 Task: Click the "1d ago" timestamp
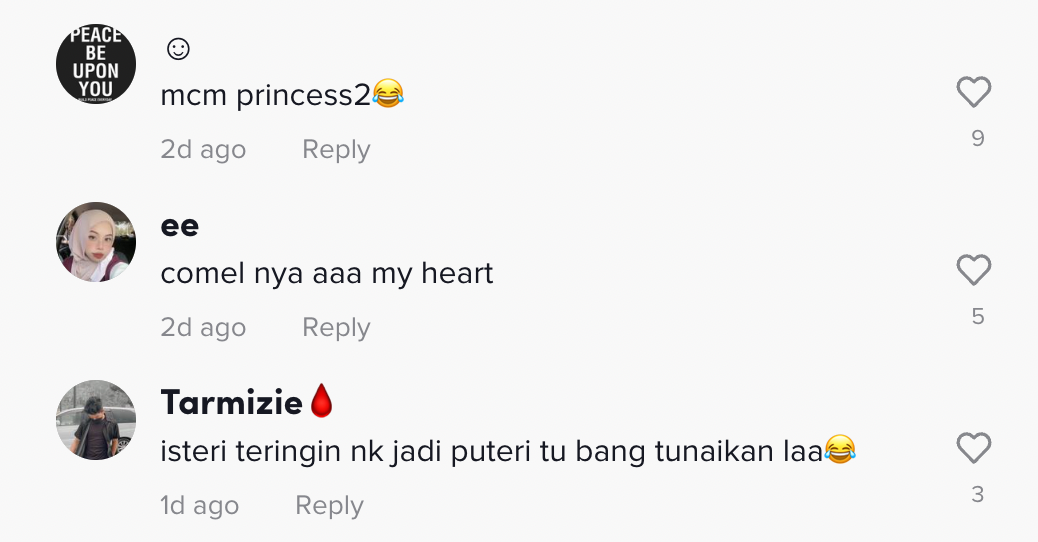(x=200, y=506)
